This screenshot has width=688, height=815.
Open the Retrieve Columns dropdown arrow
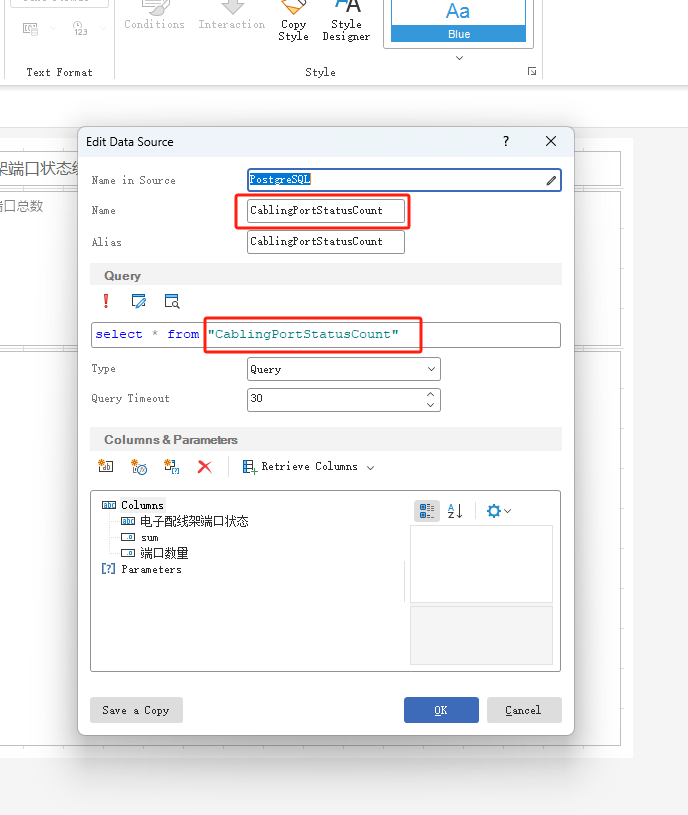[371, 468]
